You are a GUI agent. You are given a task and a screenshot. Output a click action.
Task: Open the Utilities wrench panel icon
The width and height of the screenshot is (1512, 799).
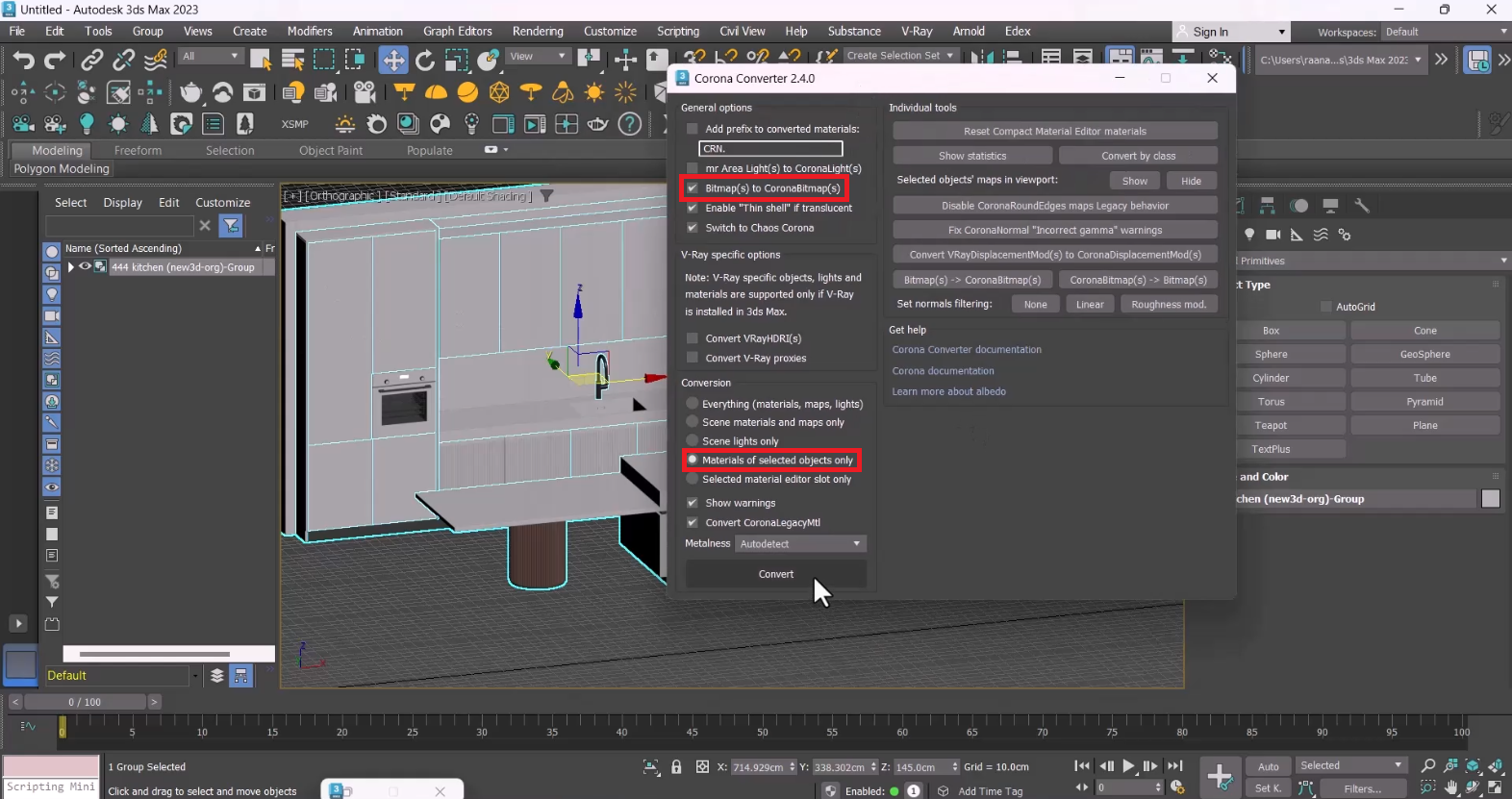coord(1361,205)
